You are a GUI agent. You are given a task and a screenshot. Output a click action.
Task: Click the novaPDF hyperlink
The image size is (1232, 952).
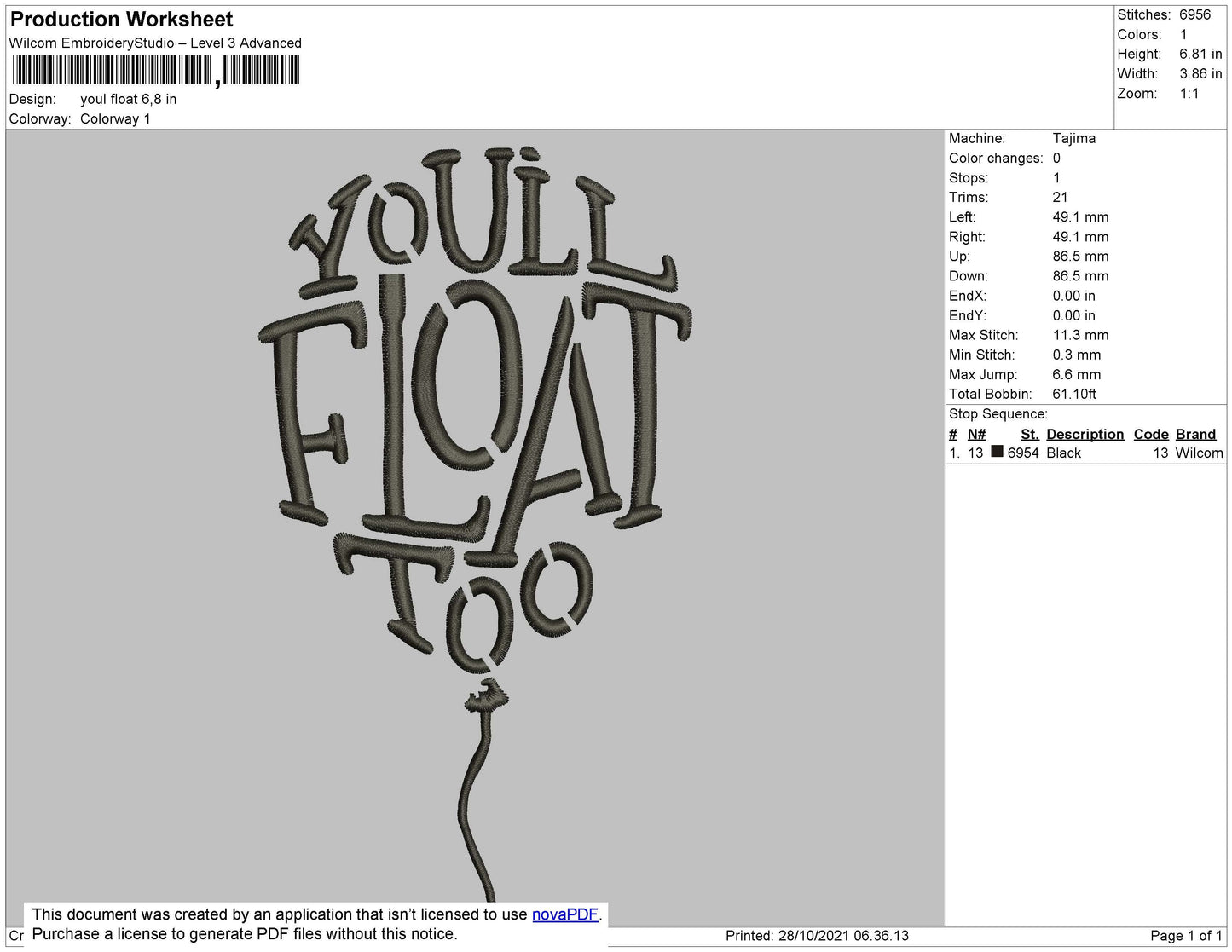[x=565, y=914]
